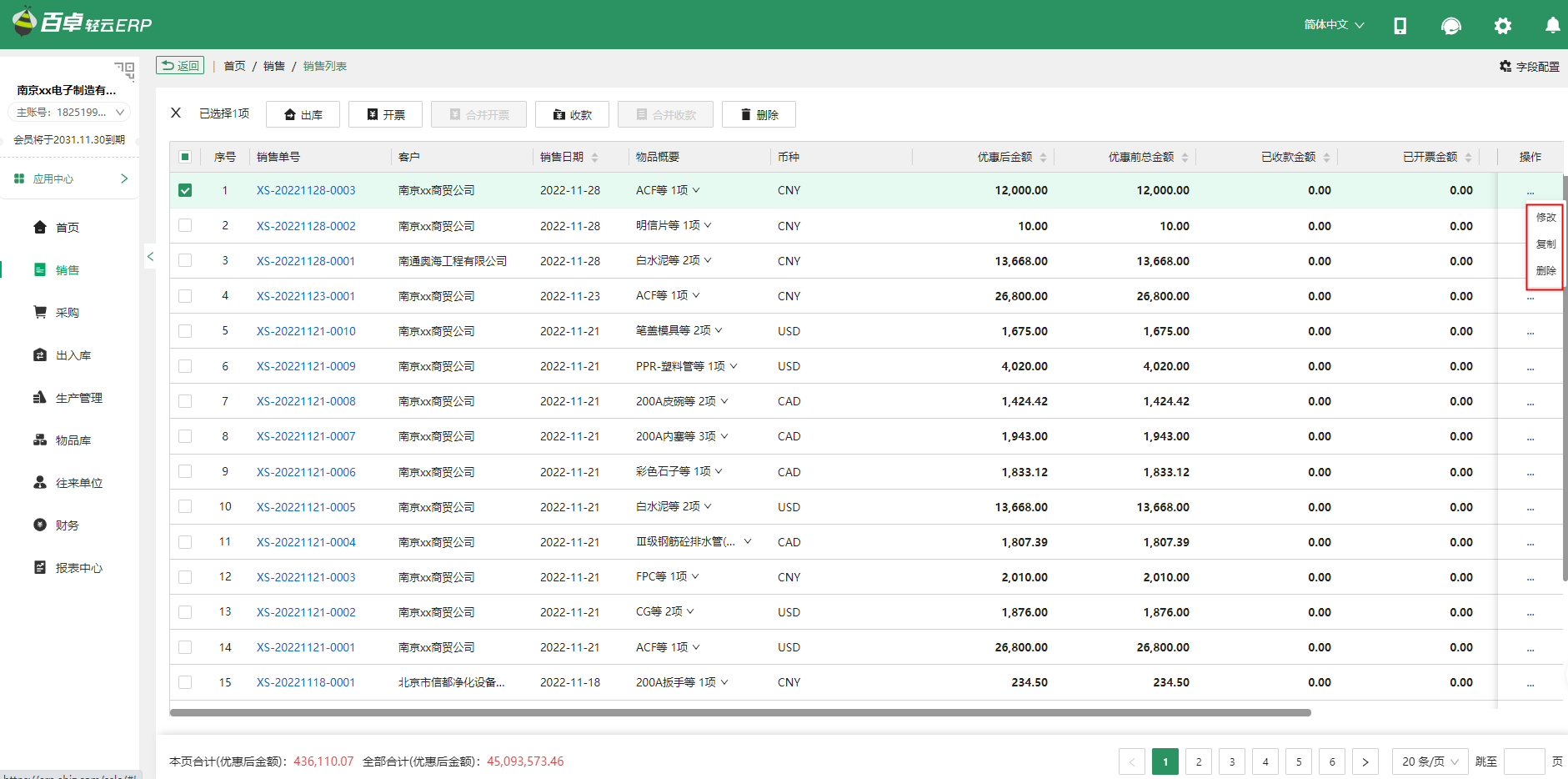
Task: Open the 20 条/页 page size dropdown
Action: 1430,761
